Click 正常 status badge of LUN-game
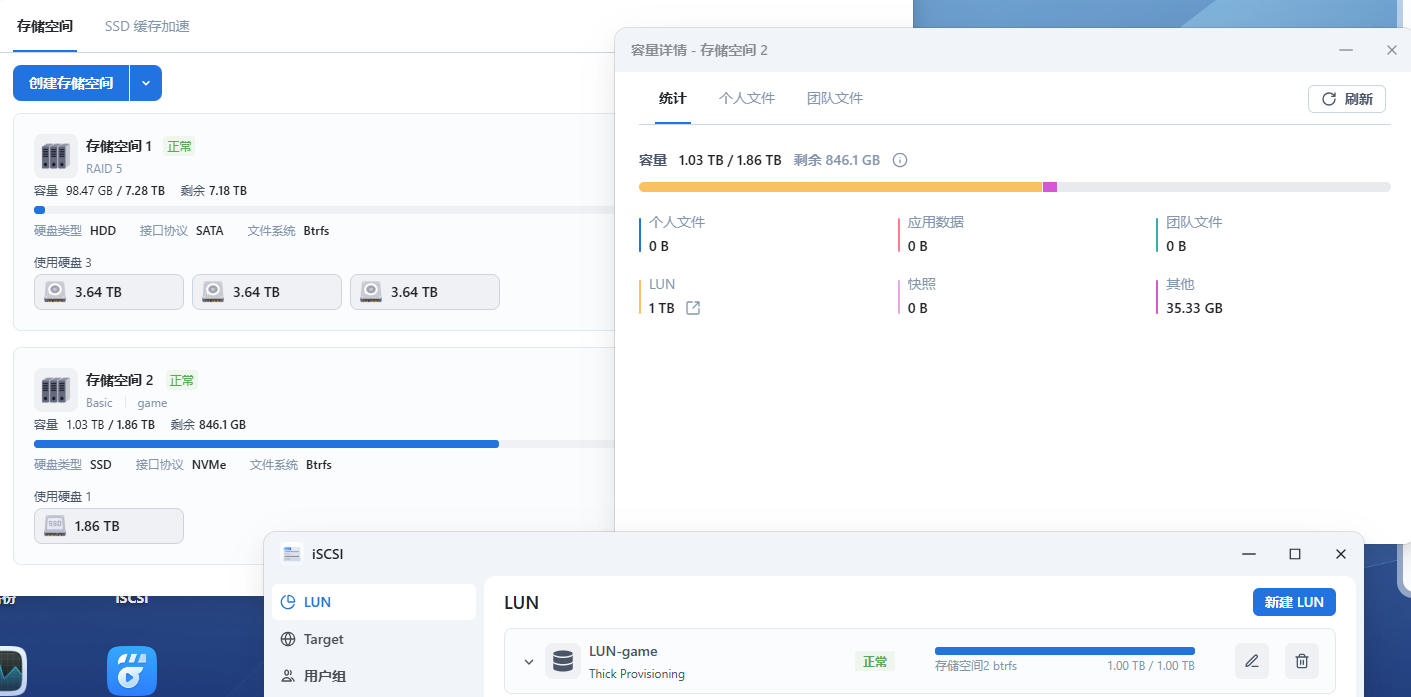The image size is (1411, 697). tap(875, 661)
